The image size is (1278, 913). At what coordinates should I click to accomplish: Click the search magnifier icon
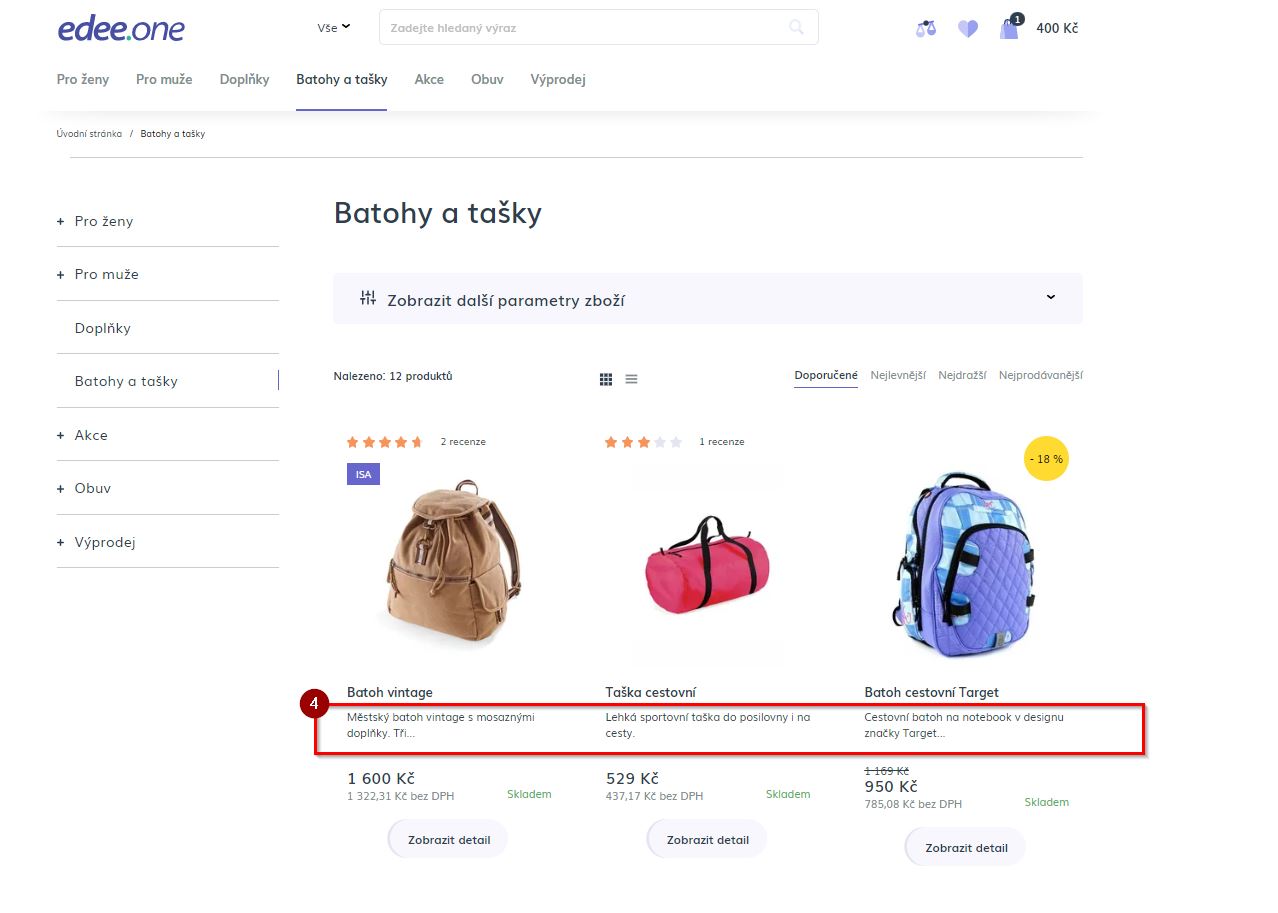(796, 28)
